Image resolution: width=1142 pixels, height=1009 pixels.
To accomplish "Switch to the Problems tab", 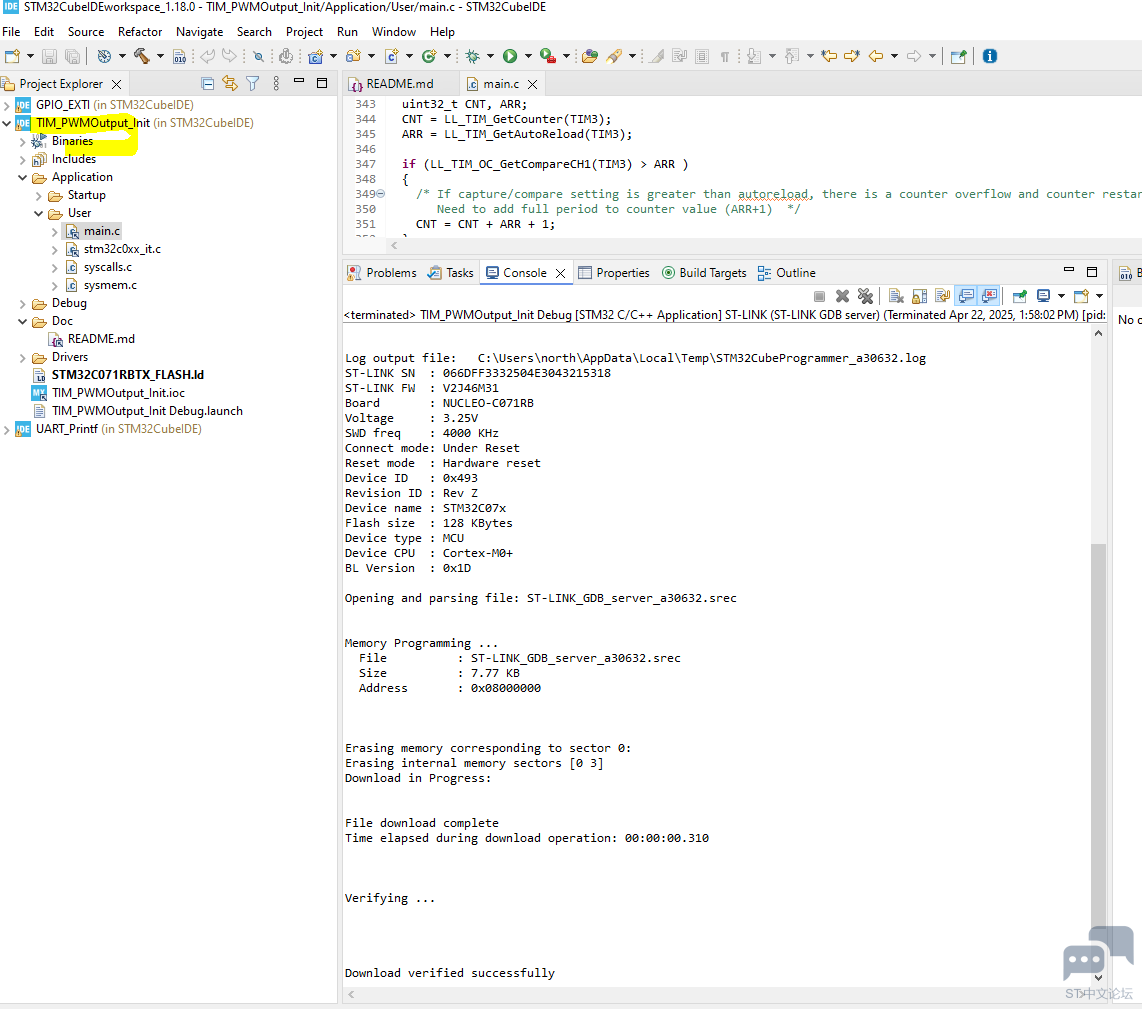I will coord(382,272).
